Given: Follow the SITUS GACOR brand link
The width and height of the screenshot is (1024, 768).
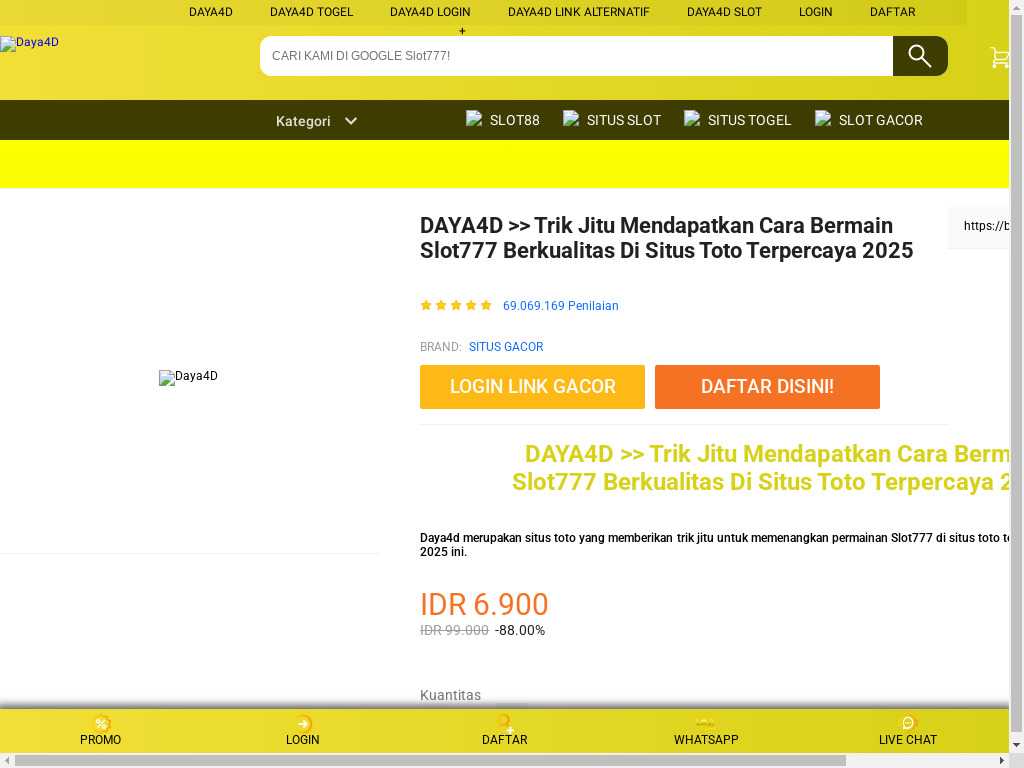Looking at the screenshot, I should [x=506, y=347].
